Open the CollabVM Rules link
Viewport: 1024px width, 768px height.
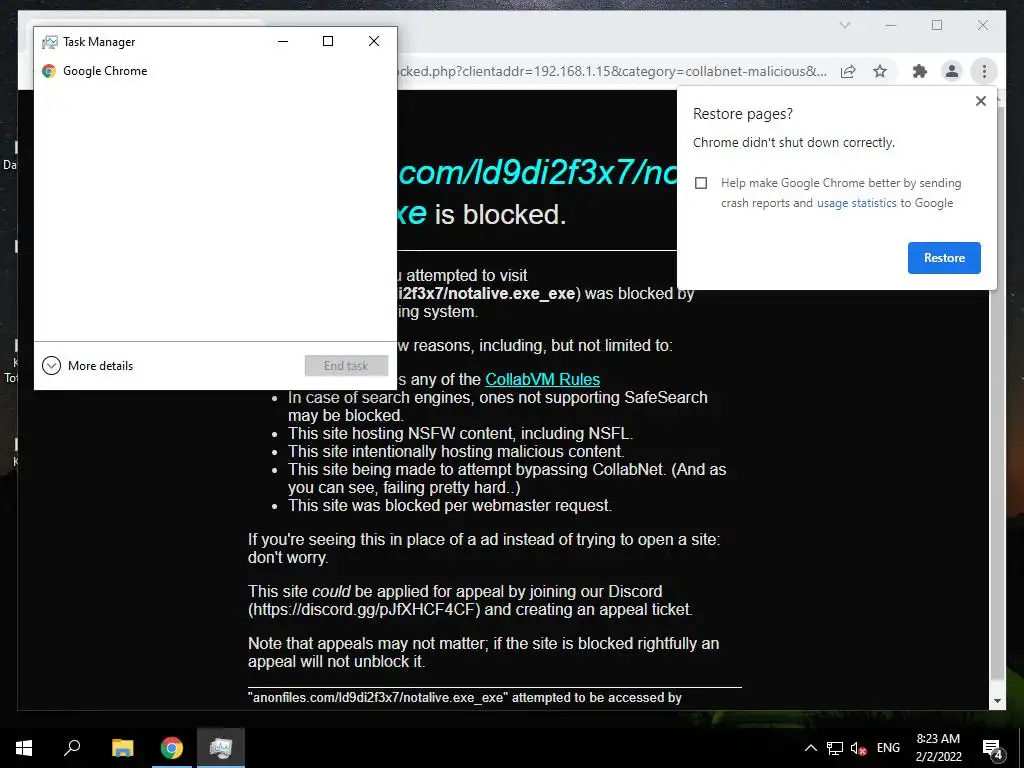(x=542, y=379)
